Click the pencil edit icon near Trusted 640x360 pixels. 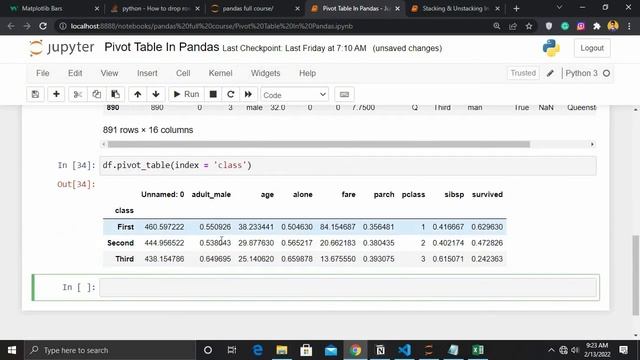pyautogui.click(x=550, y=73)
